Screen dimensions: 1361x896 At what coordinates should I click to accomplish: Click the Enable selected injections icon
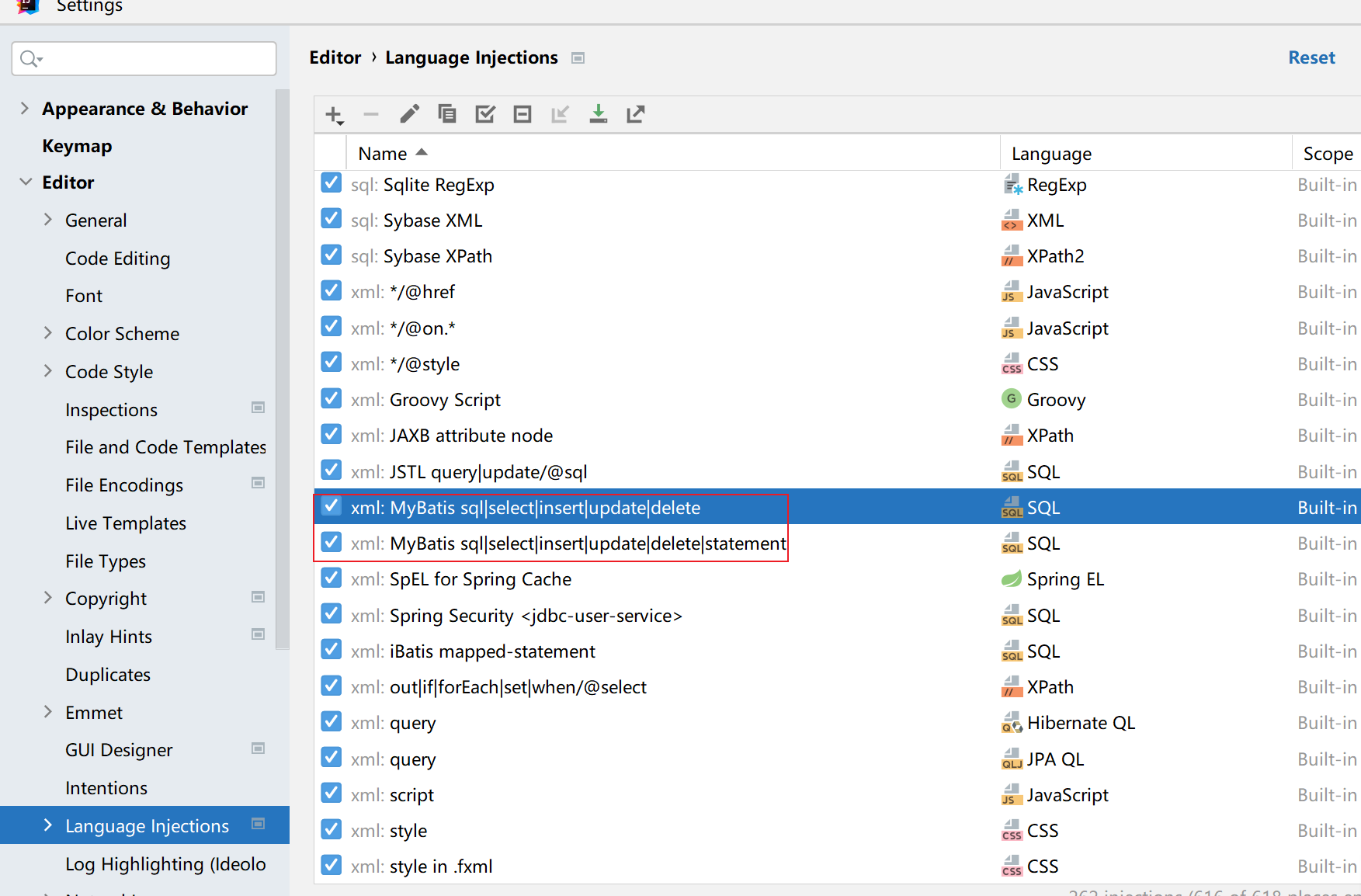[x=485, y=114]
